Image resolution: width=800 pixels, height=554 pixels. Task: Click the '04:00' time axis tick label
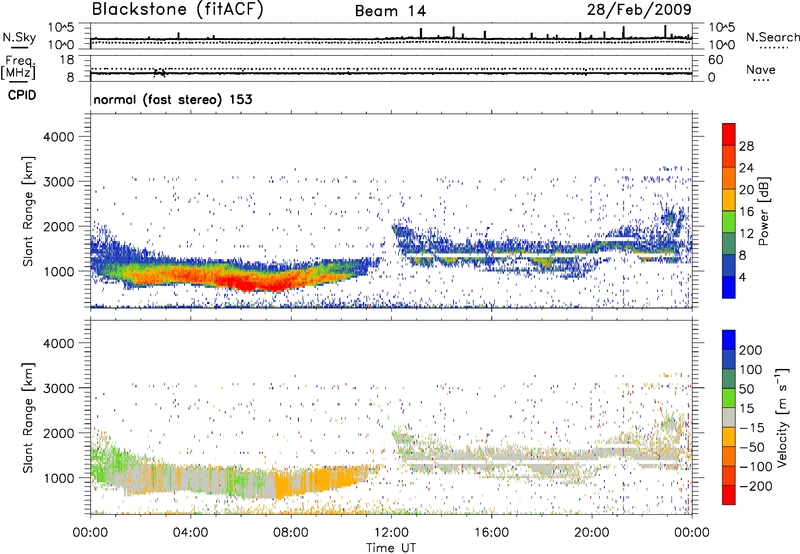[x=190, y=533]
